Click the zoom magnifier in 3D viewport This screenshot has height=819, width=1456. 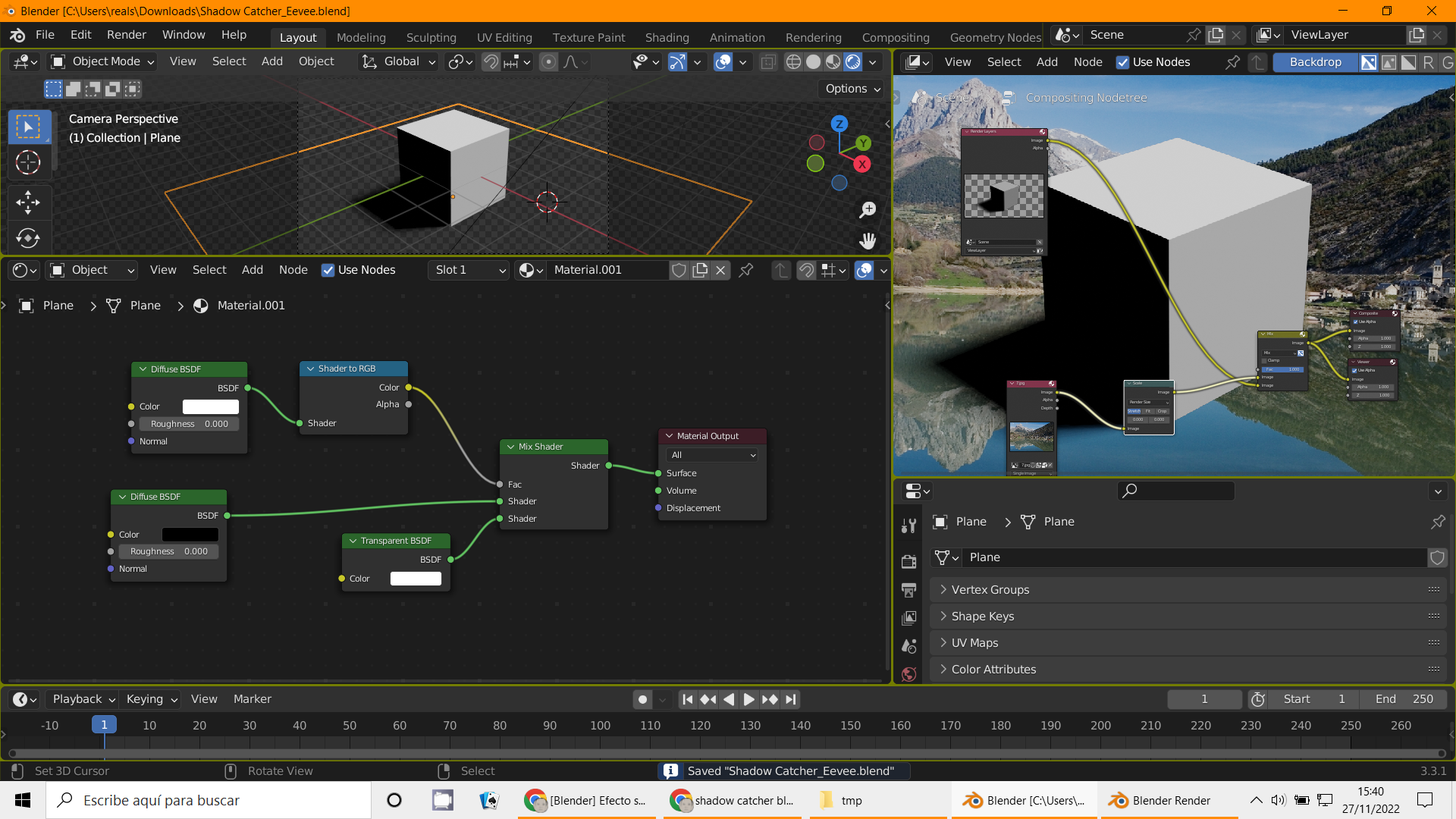[868, 210]
